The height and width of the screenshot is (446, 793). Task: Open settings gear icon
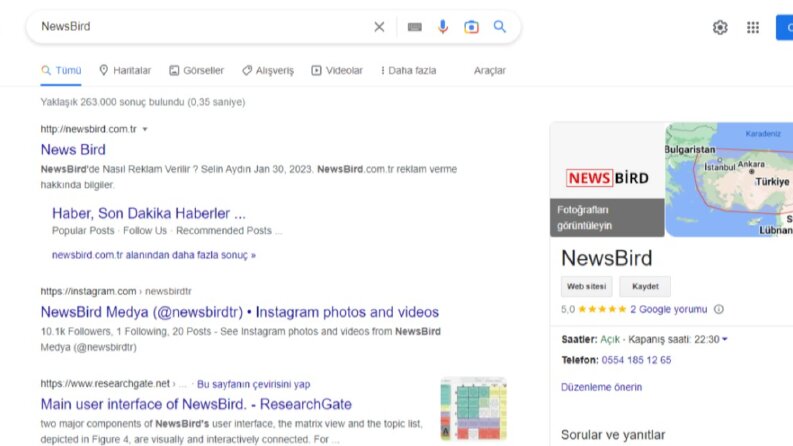[720, 27]
